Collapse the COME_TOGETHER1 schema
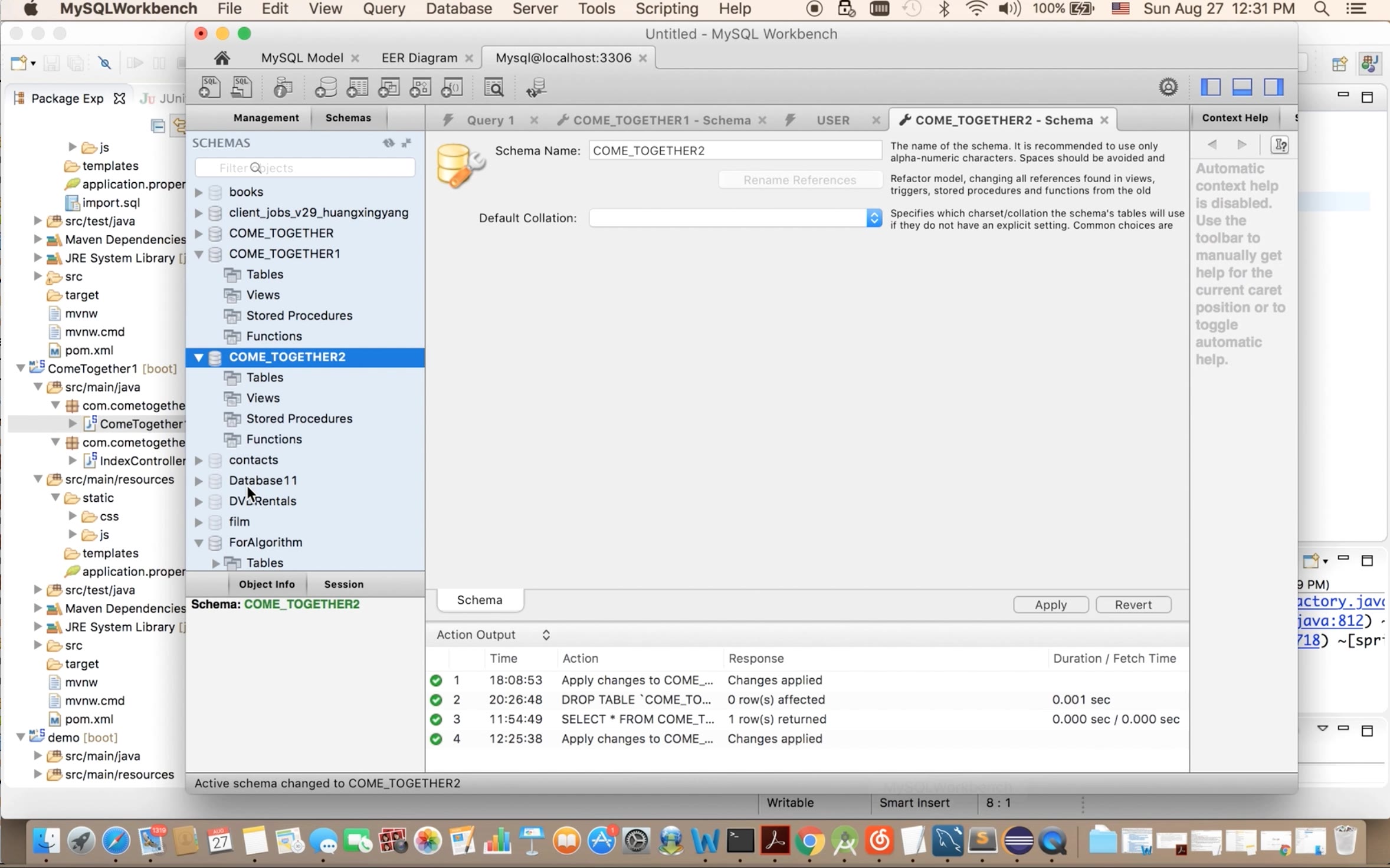 coord(199,254)
